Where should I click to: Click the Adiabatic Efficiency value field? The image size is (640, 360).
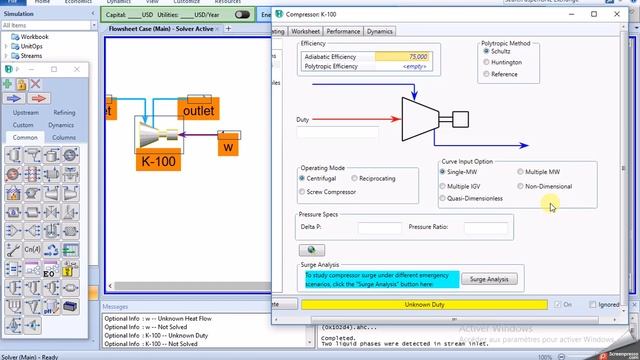coord(402,57)
